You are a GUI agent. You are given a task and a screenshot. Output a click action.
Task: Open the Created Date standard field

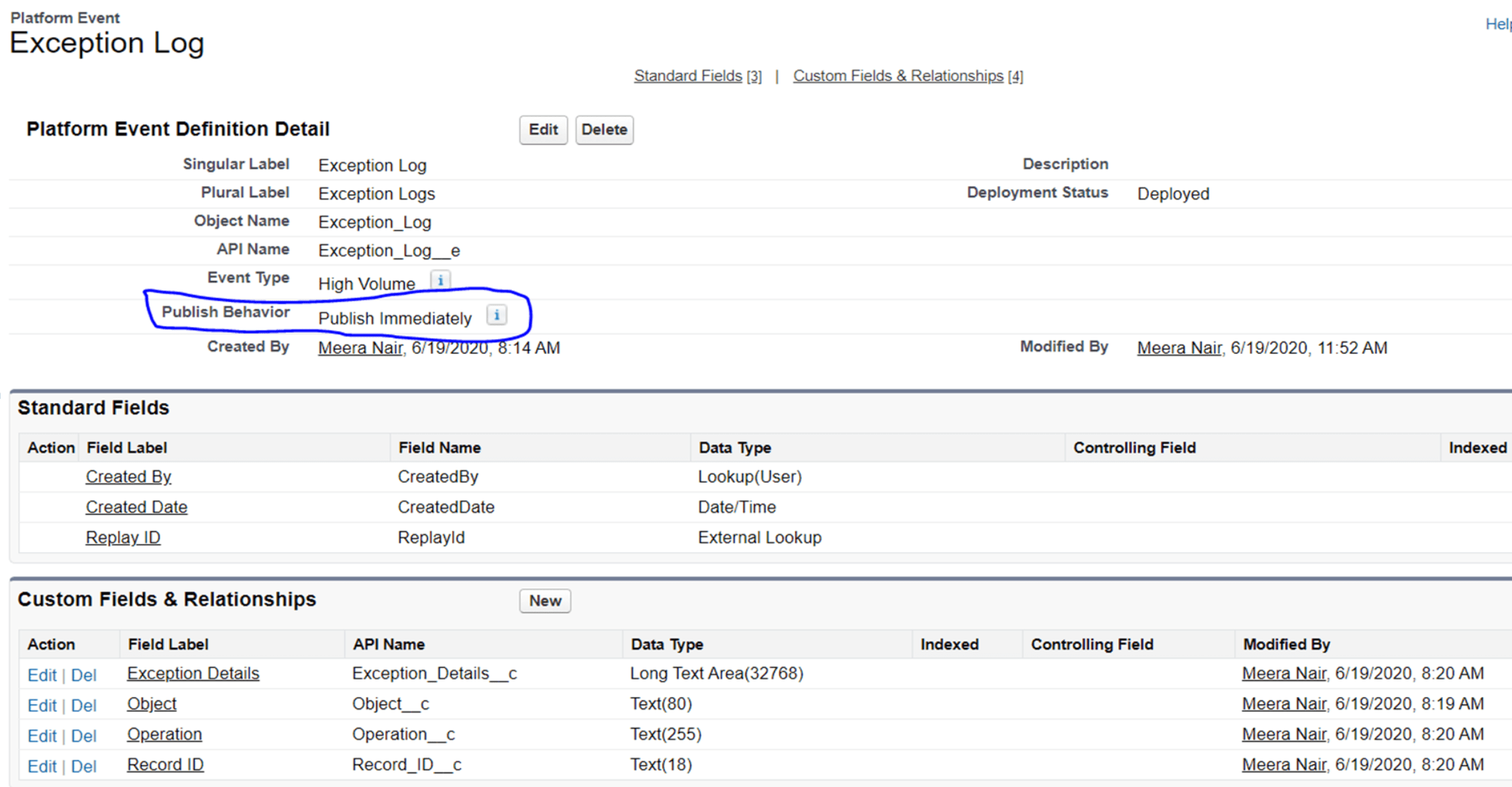136,507
